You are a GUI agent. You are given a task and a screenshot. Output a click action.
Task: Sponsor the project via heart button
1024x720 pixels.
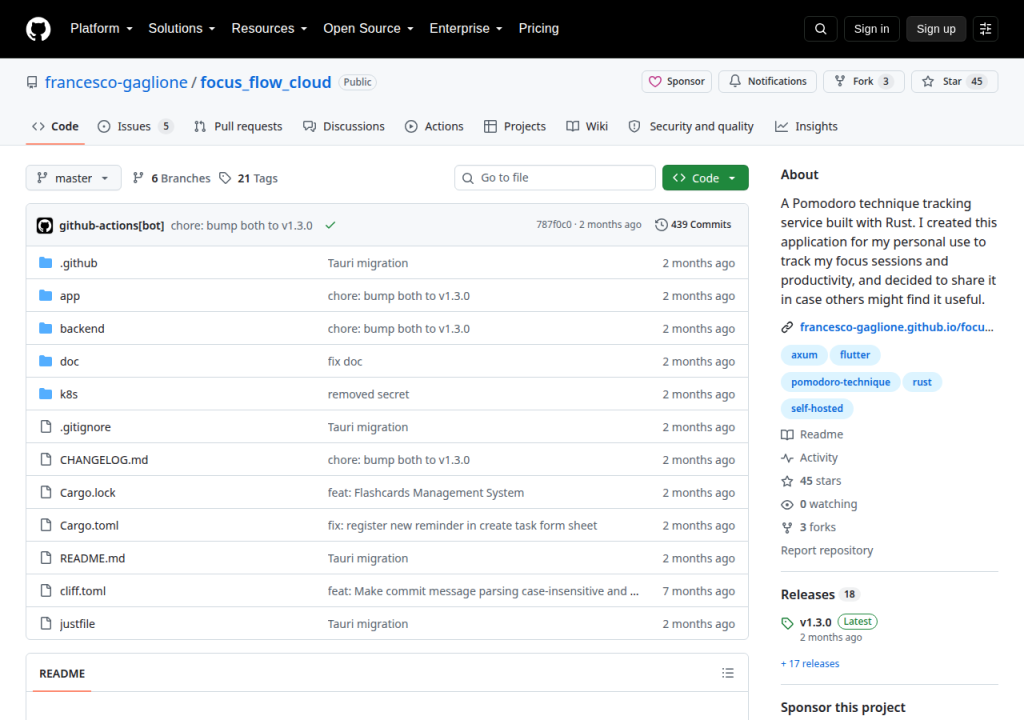pos(677,82)
